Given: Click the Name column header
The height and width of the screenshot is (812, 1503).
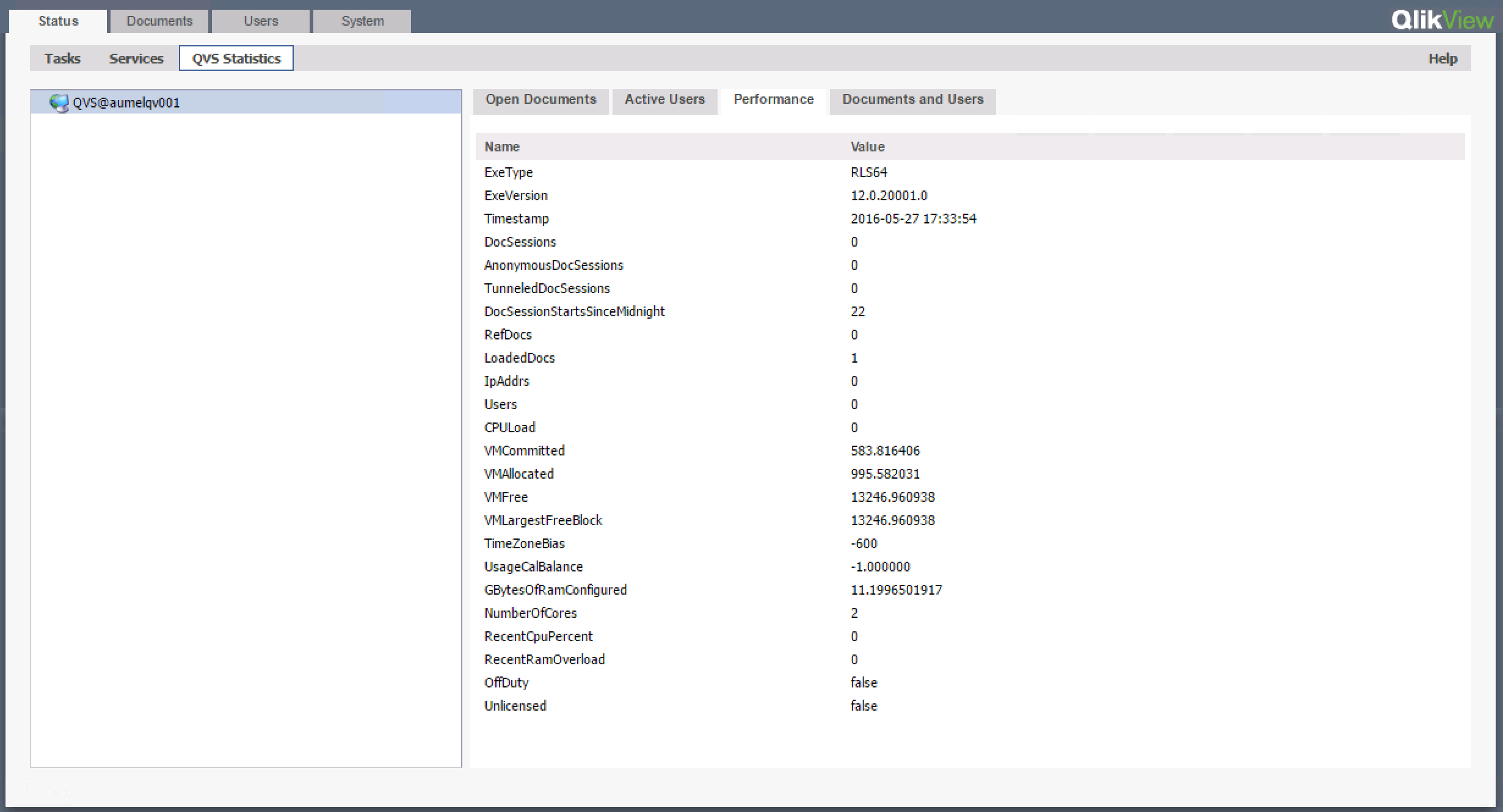Looking at the screenshot, I should point(501,147).
